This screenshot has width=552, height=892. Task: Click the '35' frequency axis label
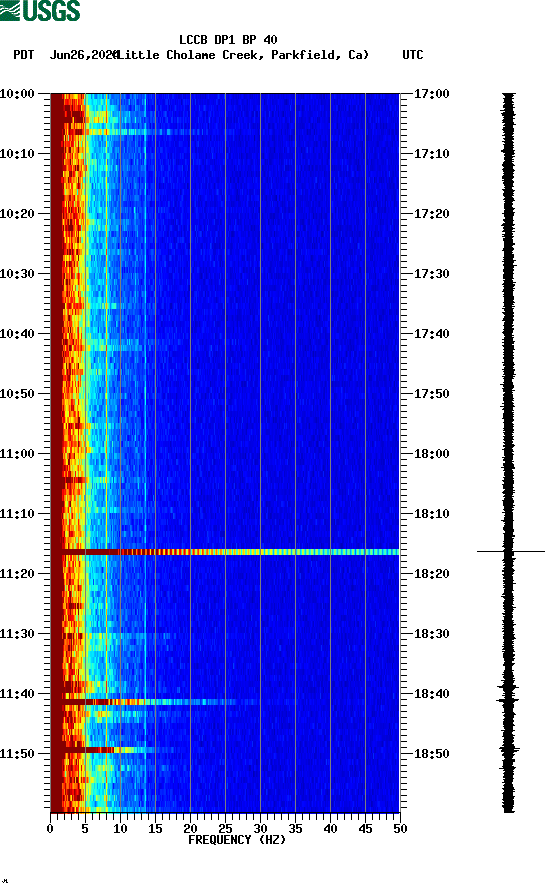tap(295, 829)
